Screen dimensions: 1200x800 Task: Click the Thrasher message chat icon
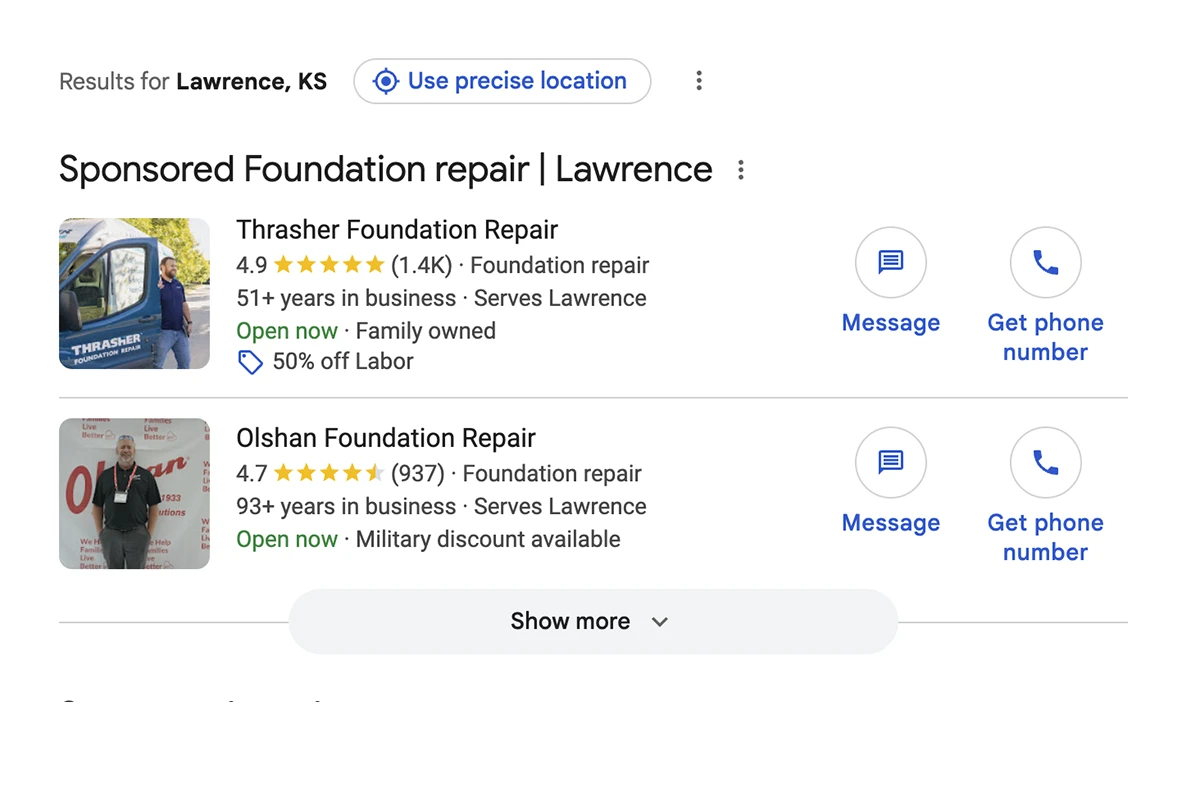click(x=890, y=262)
